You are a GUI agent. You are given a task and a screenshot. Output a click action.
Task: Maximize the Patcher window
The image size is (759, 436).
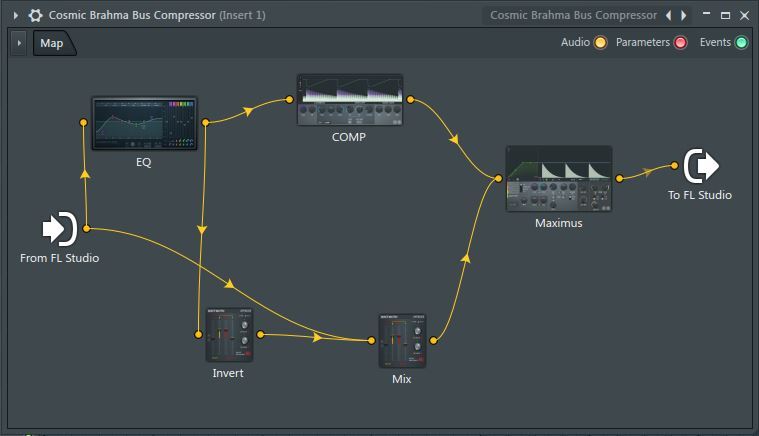(725, 15)
